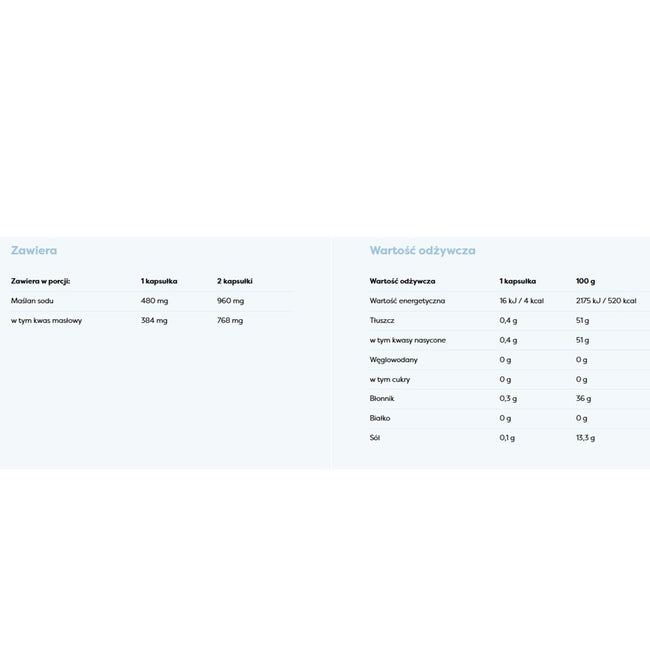Click the 480 mg value
Screen dimensions: 650x650
point(154,301)
